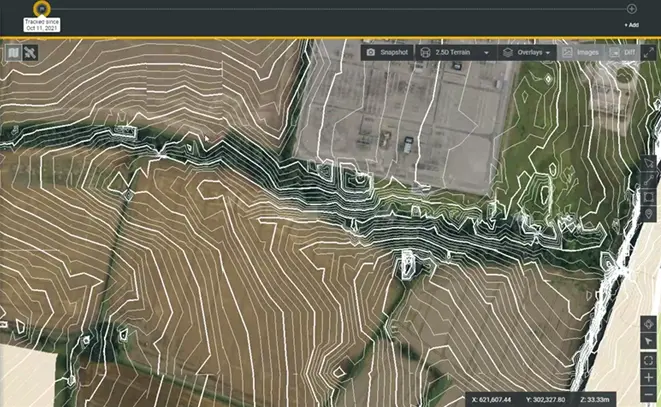Toggle the Diff comparison view
This screenshot has height=407, width=661.
623,52
